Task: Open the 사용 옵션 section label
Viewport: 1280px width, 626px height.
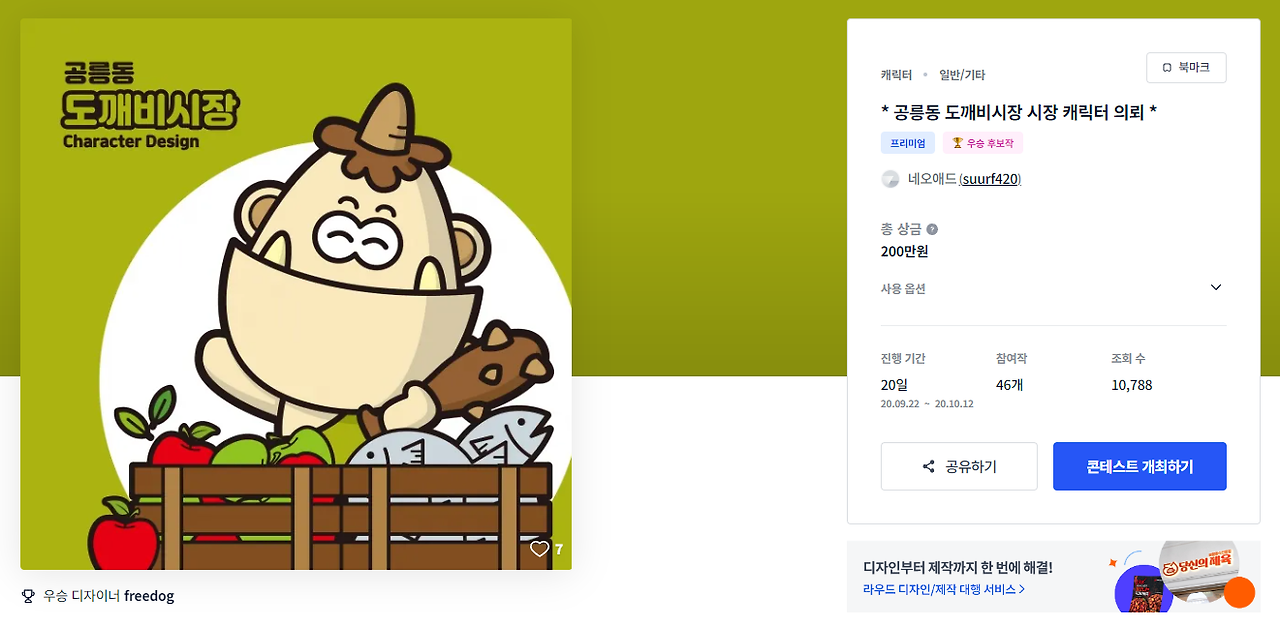Action: point(903,288)
